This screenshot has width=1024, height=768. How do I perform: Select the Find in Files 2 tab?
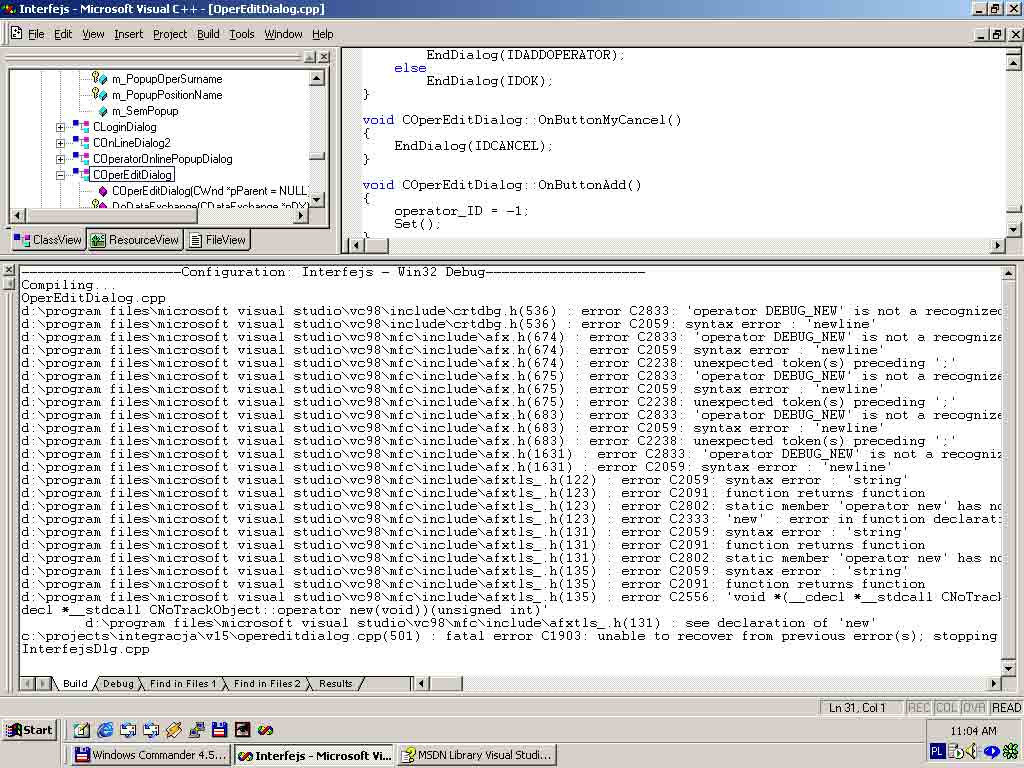267,684
